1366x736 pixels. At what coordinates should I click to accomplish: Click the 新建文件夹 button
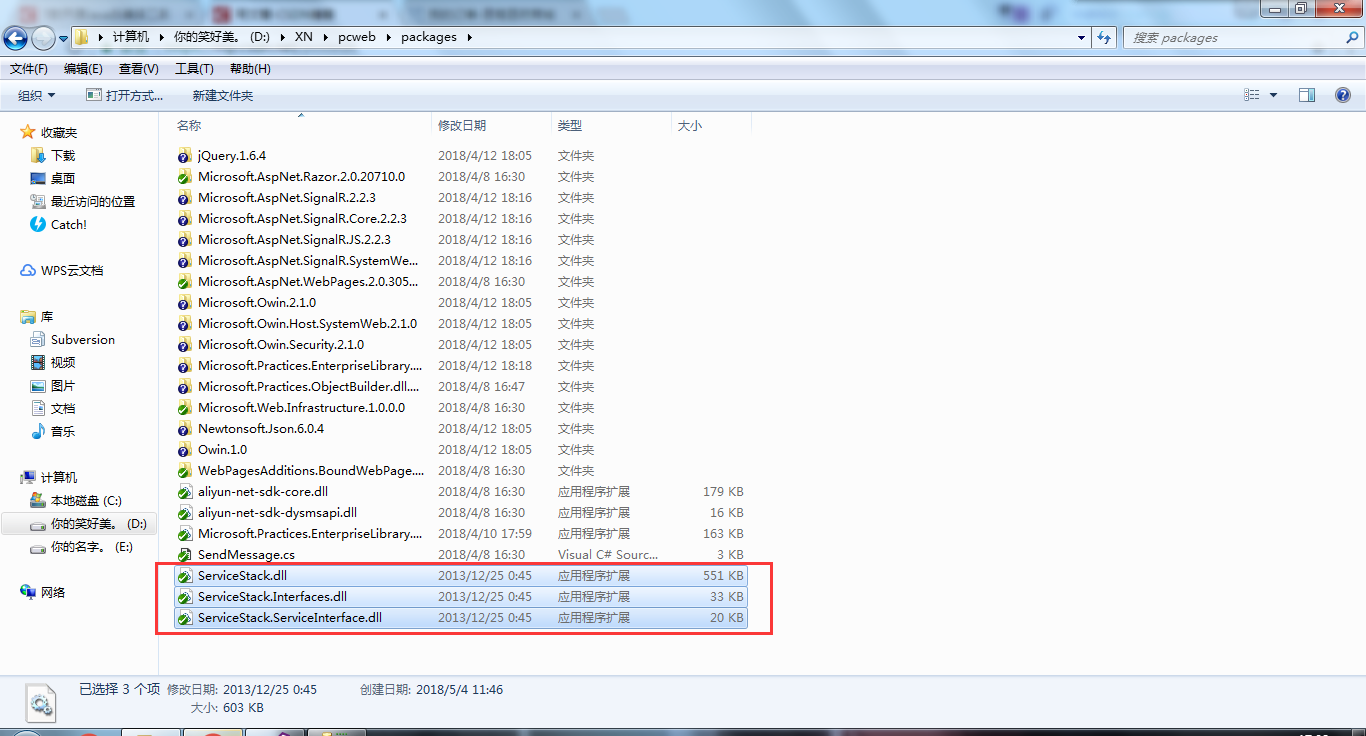coord(223,95)
